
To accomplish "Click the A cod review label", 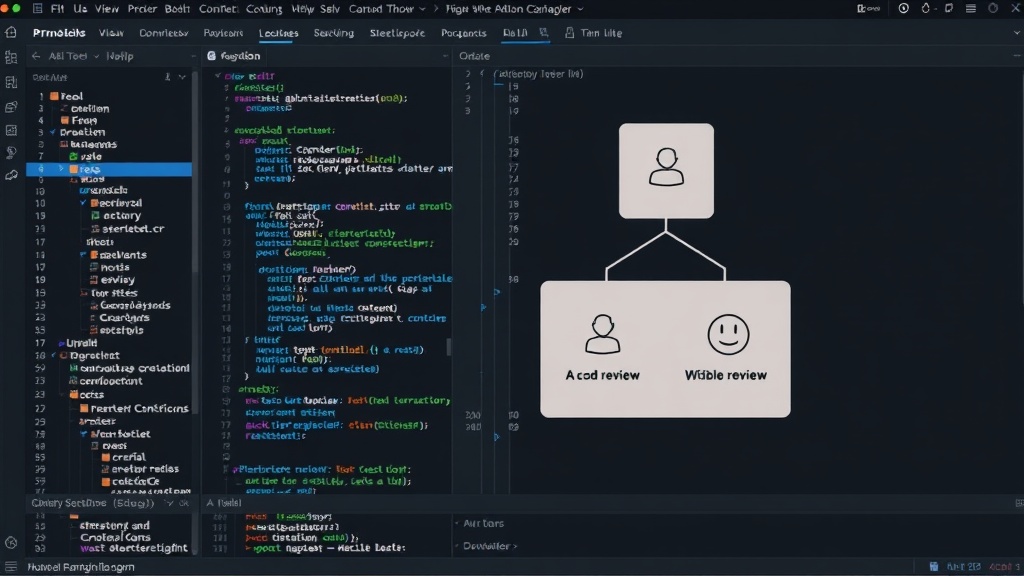I will point(602,375).
